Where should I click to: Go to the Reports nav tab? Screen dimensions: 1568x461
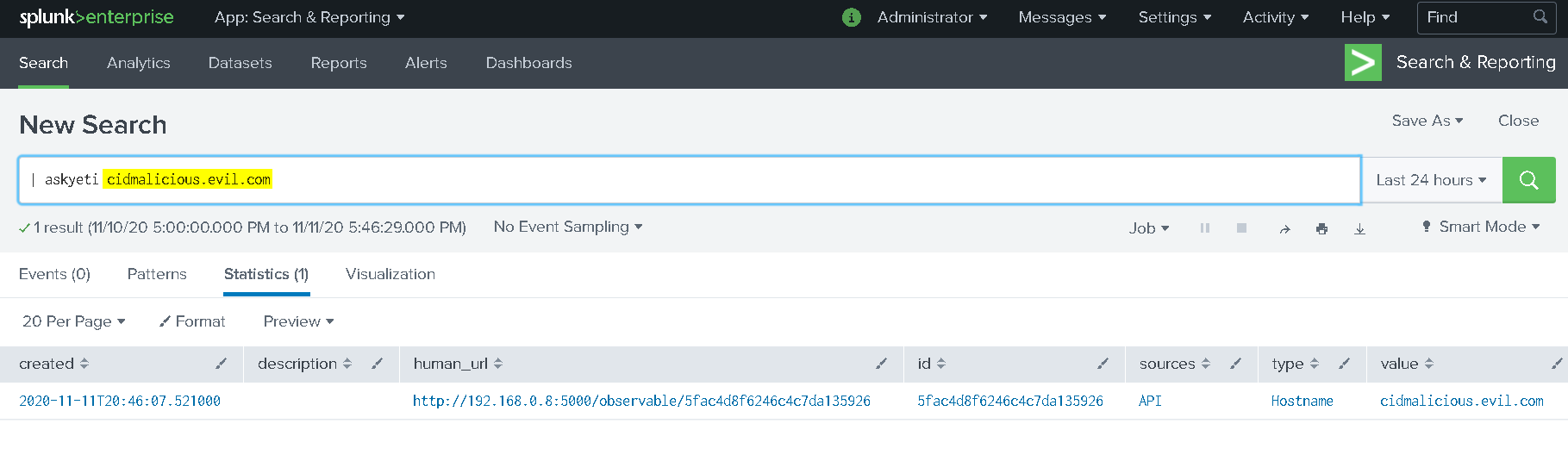pos(339,63)
